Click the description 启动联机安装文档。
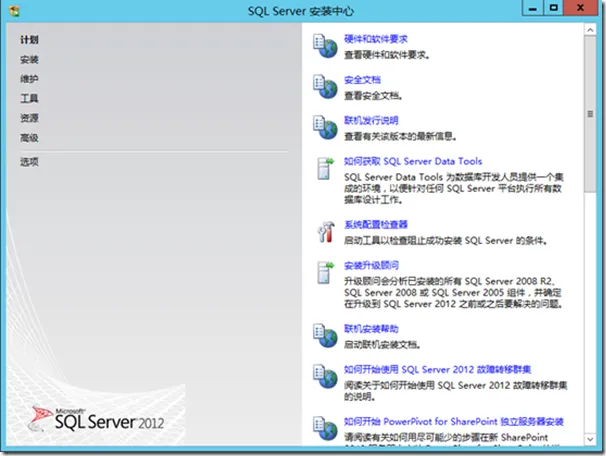 tap(382, 345)
